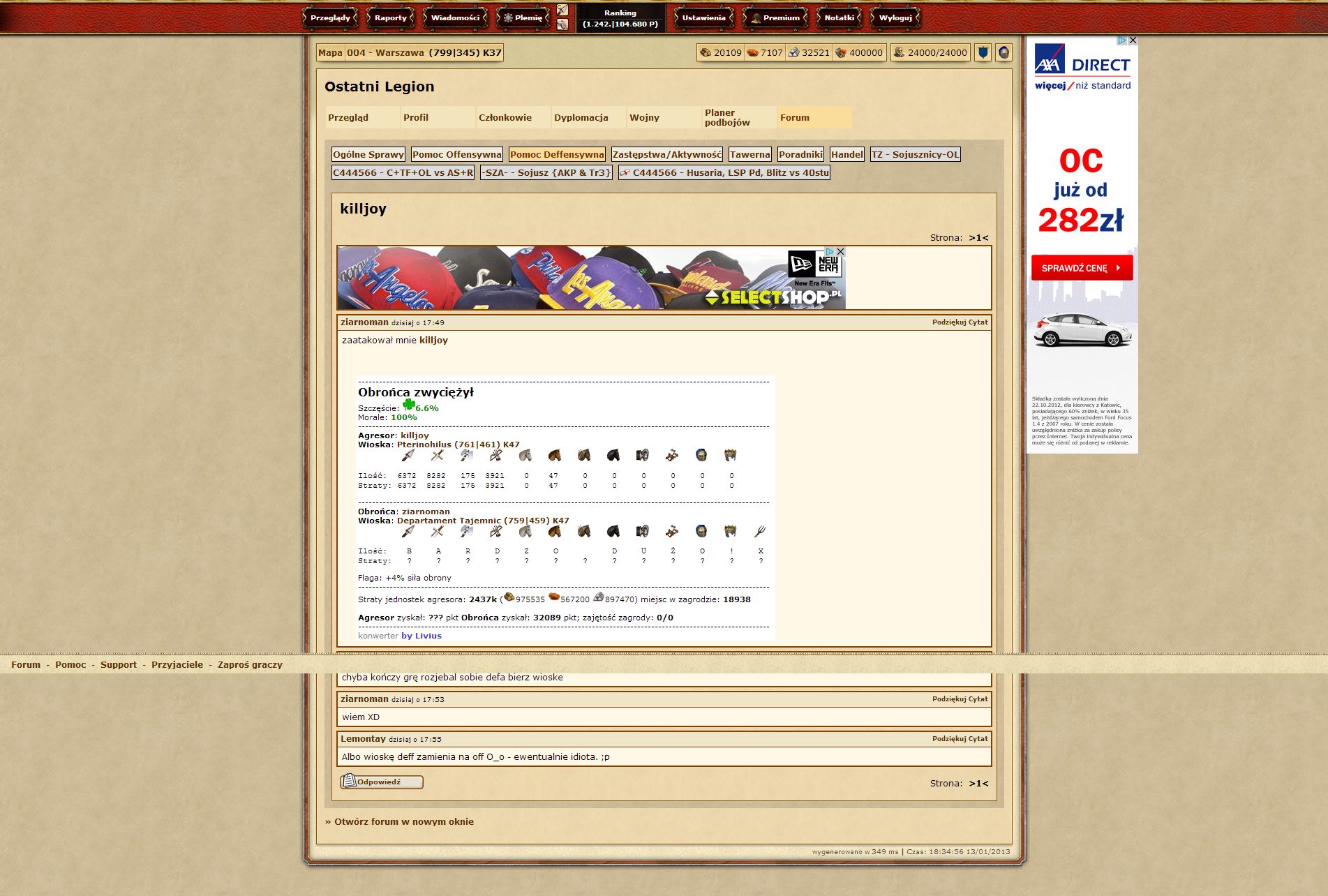Click the iron resource icon showing 32521
The image size is (1328, 896).
pyautogui.click(x=794, y=52)
